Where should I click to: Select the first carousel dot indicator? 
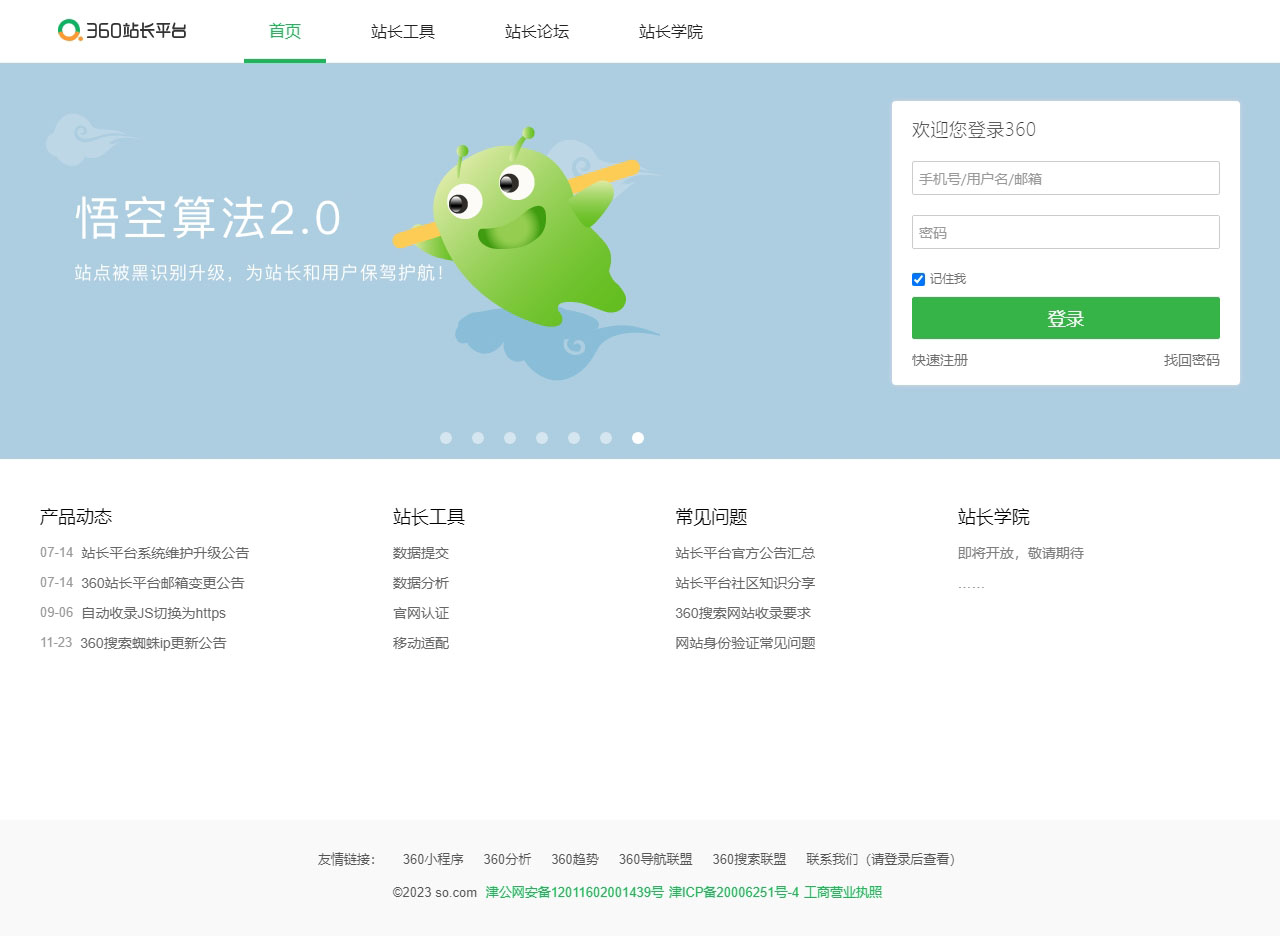pos(446,438)
